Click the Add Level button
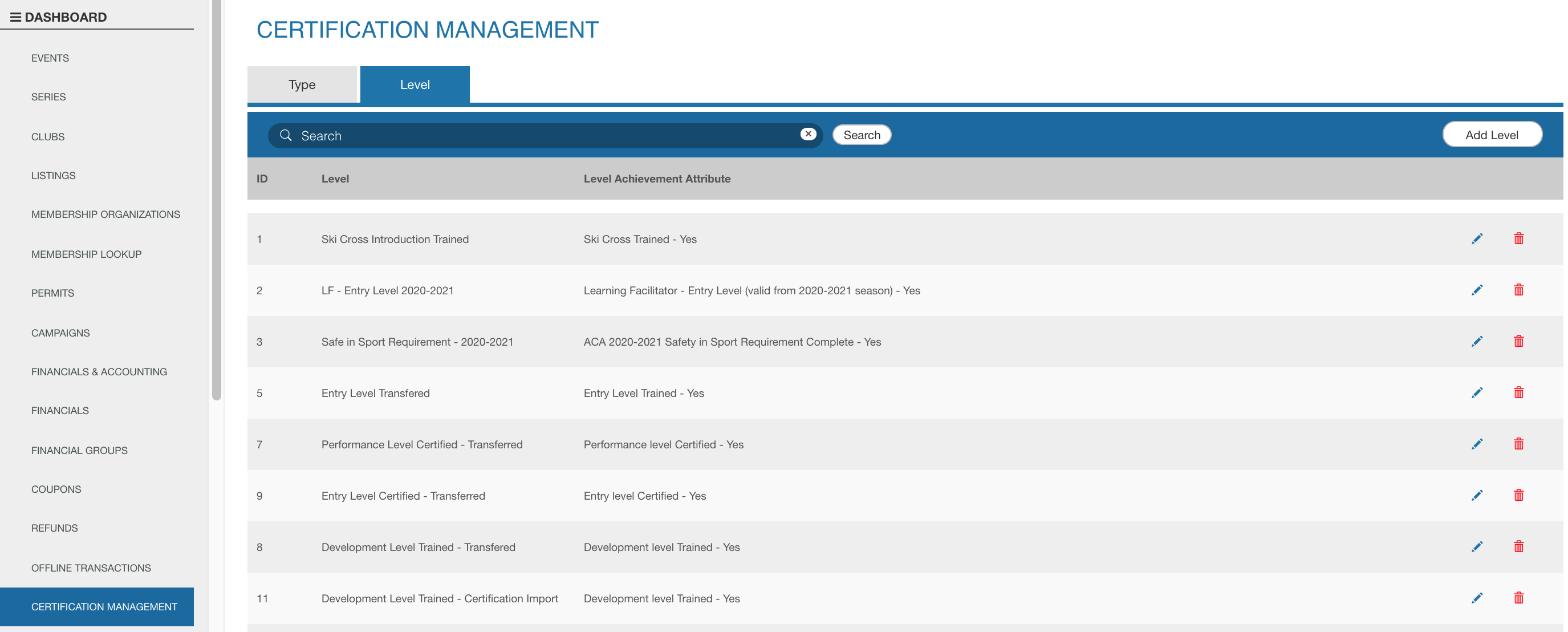Image resolution: width=1568 pixels, height=632 pixels. (1491, 135)
